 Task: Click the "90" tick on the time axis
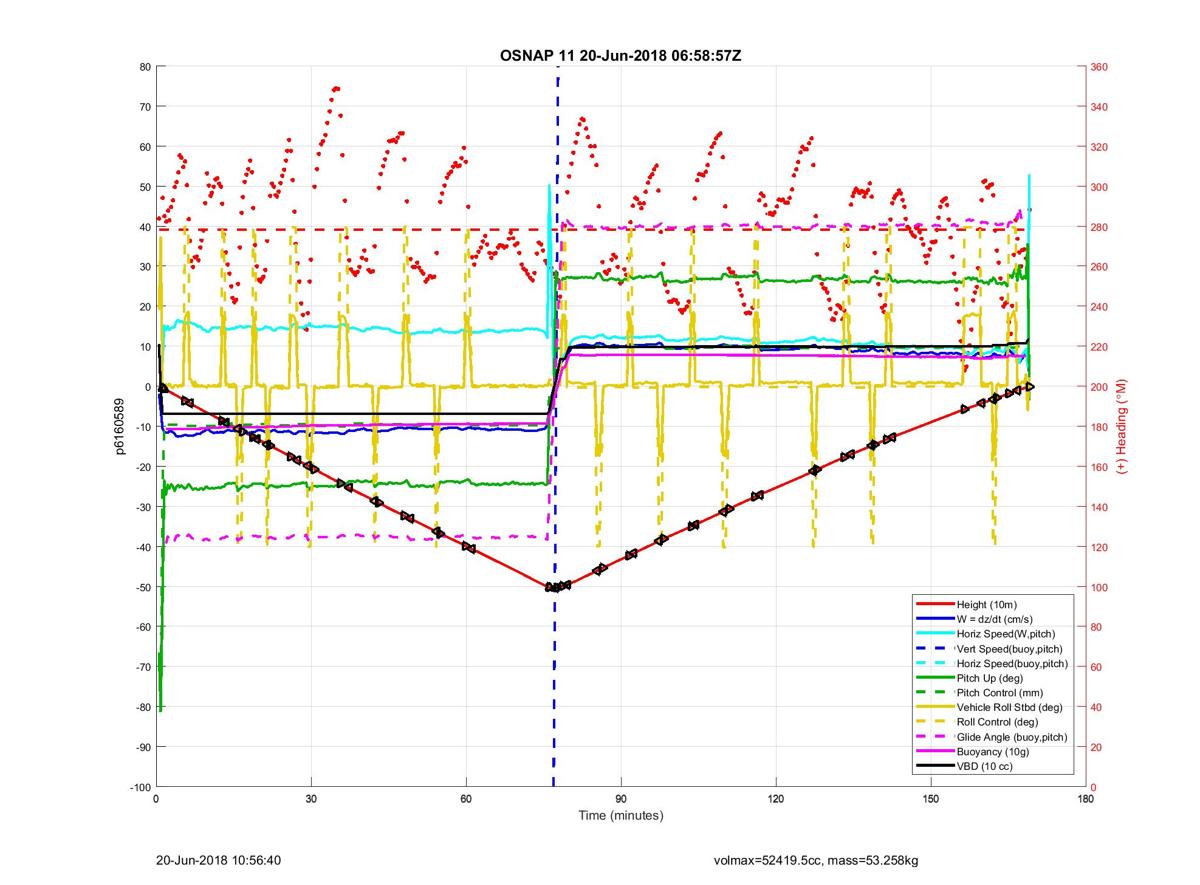point(621,799)
